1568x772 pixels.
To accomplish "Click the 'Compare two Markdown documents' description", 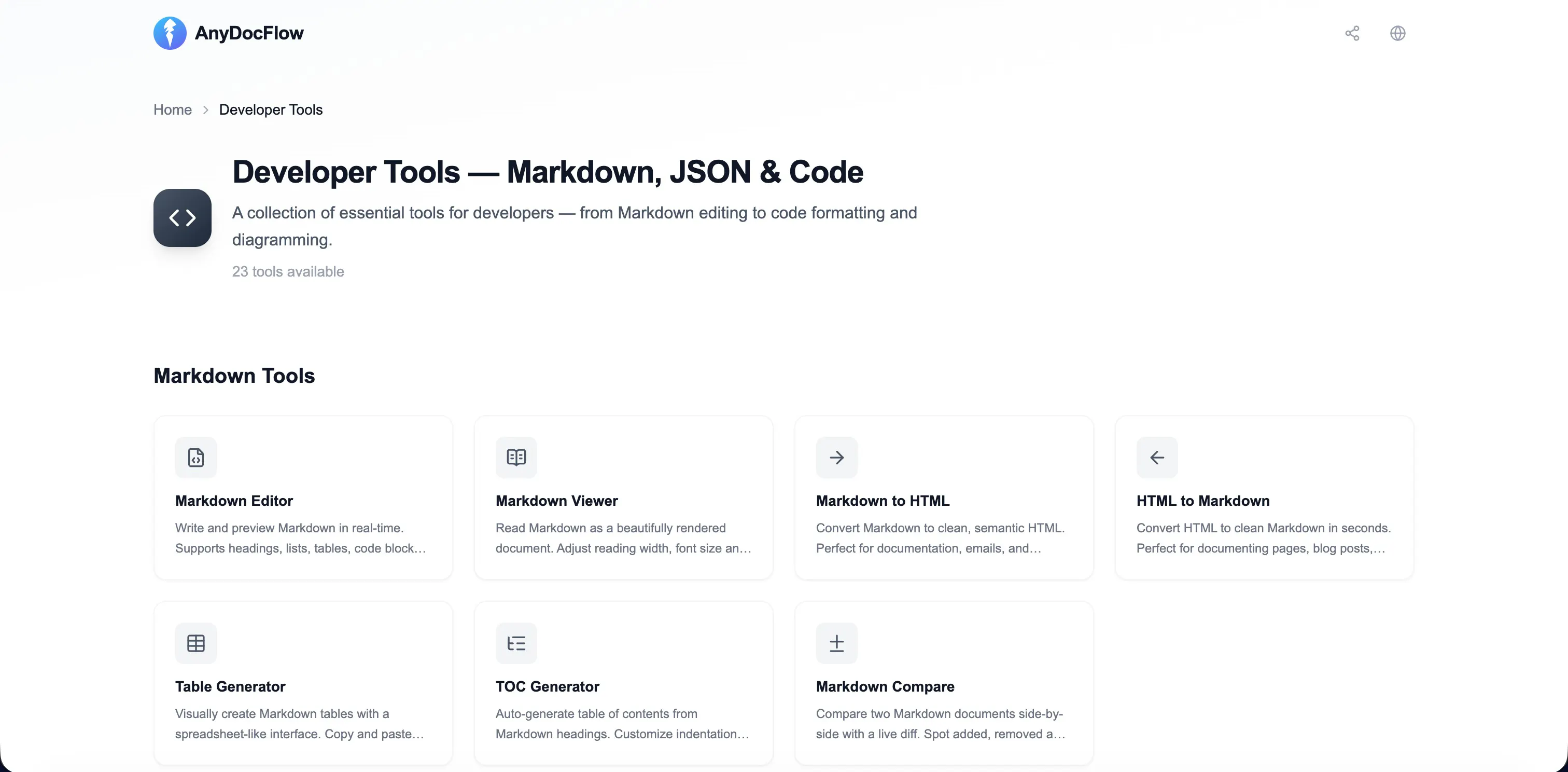I will click(x=941, y=724).
